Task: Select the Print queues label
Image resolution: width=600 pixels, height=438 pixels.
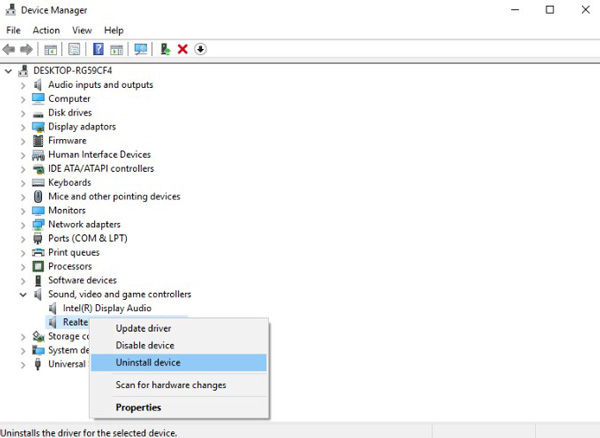Action: [x=73, y=252]
